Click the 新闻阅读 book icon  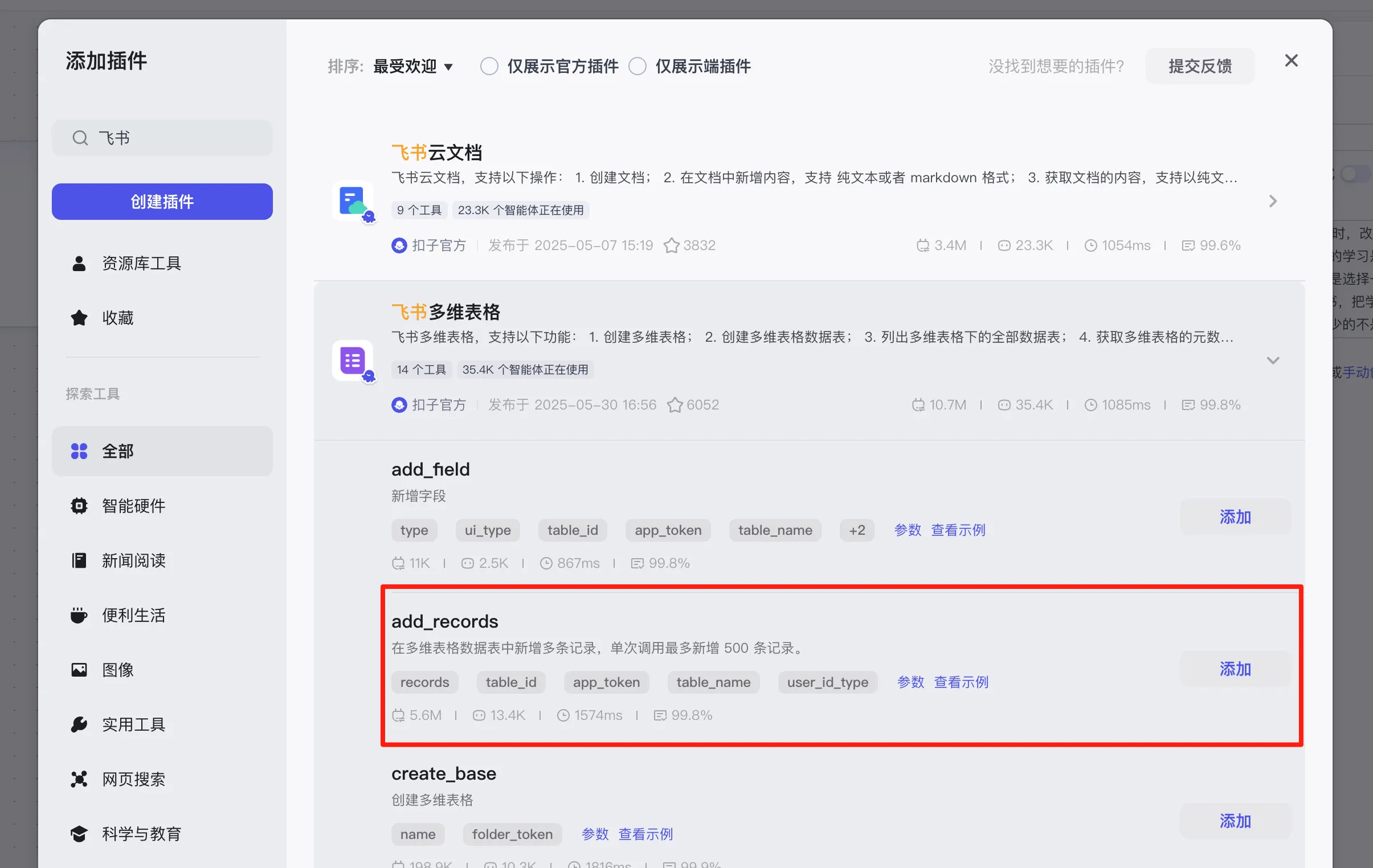pyautogui.click(x=79, y=560)
